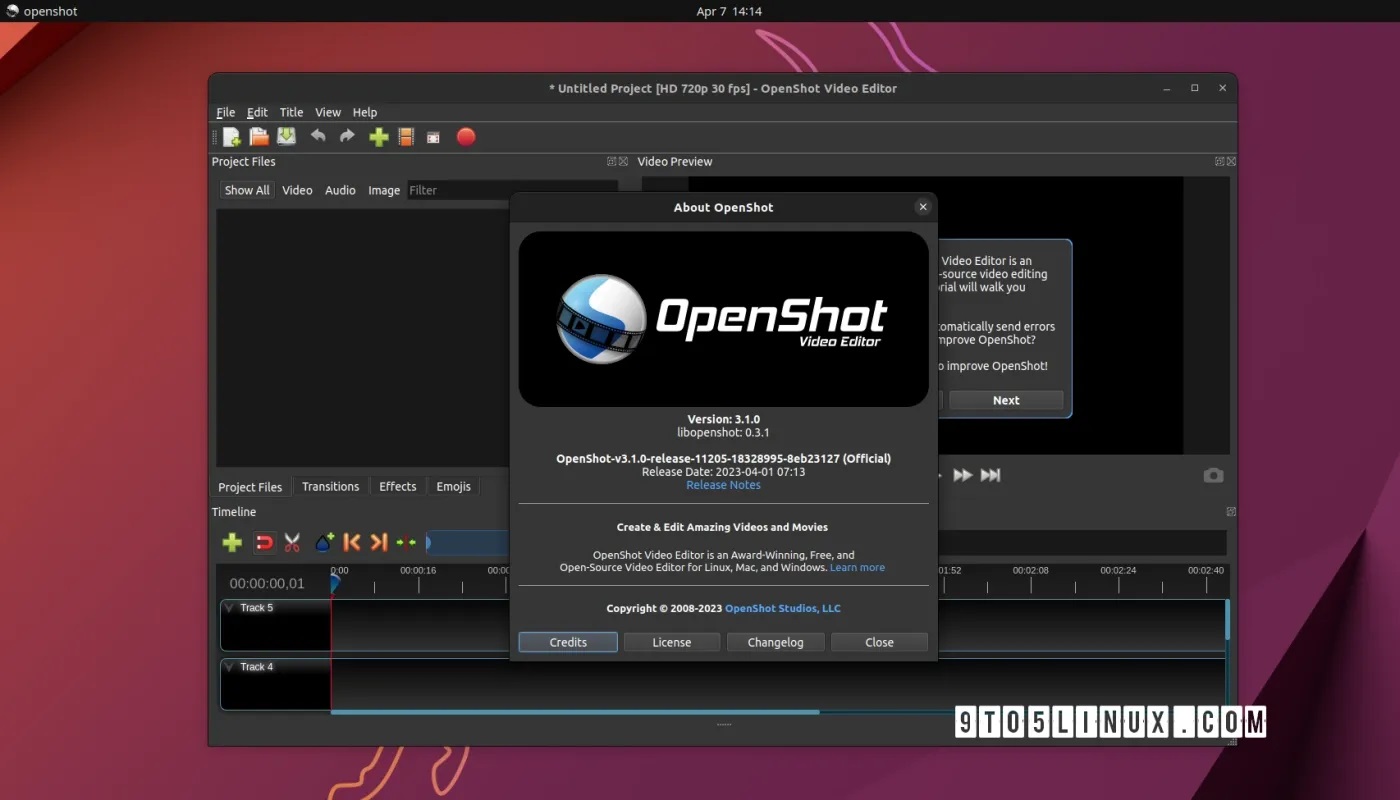This screenshot has width=1400, height=800.
Task: Add a marker with the blue droplet icon
Action: coord(324,542)
